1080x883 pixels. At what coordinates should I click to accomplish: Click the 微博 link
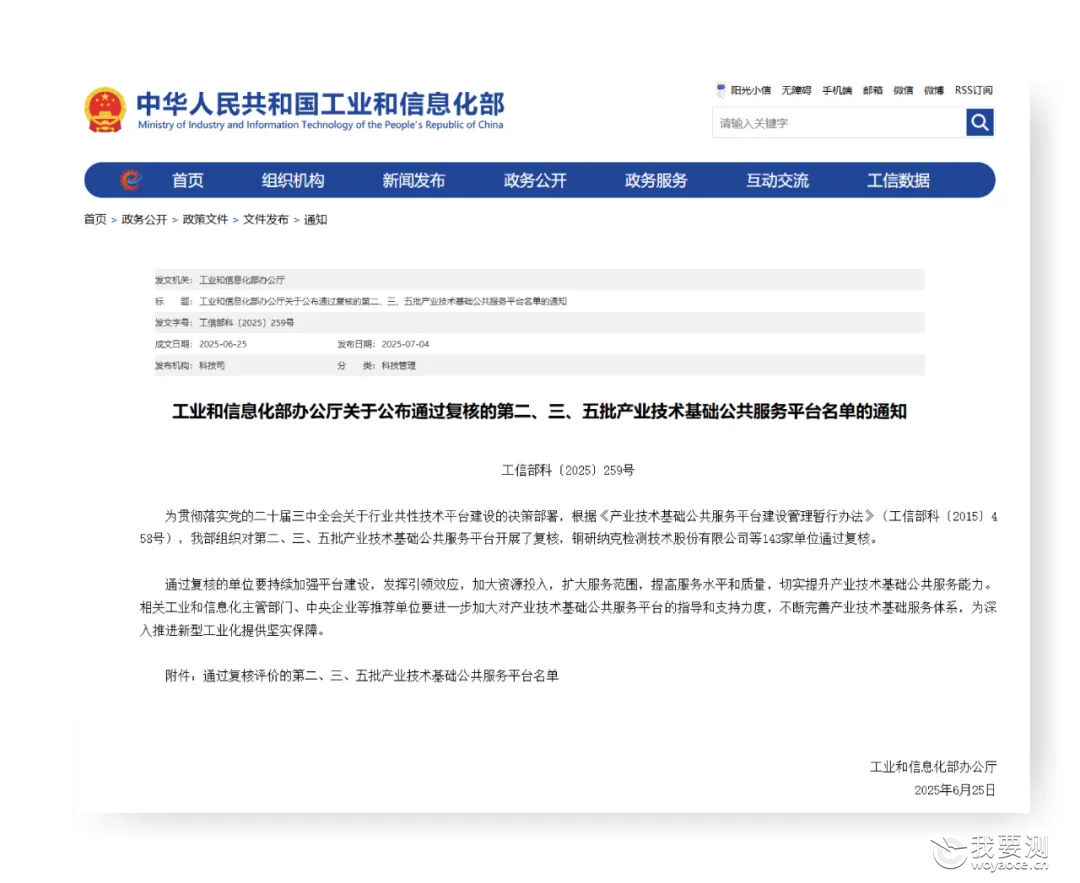(x=934, y=90)
